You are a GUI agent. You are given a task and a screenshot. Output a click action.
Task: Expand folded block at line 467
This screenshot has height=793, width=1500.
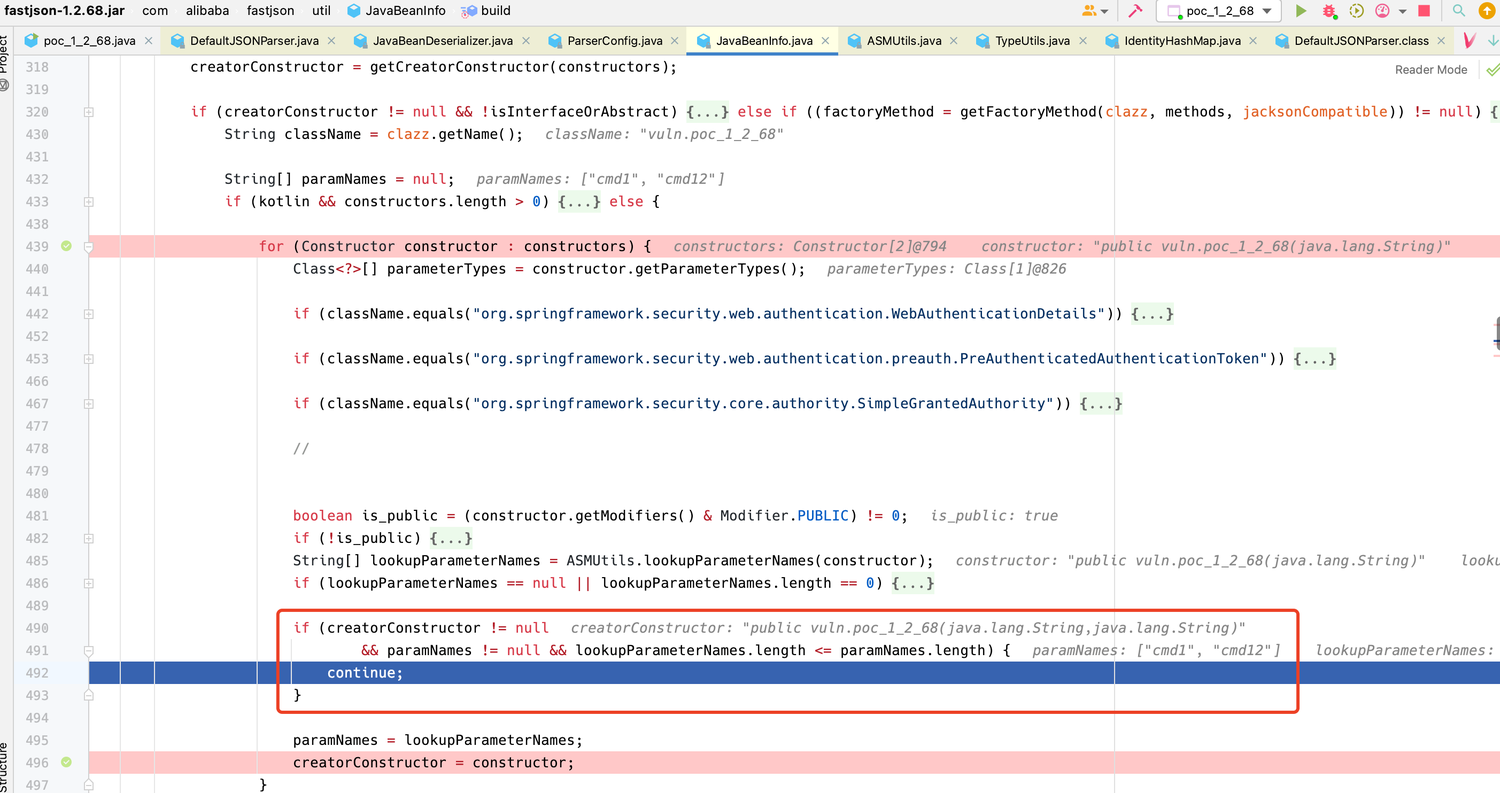click(x=89, y=404)
